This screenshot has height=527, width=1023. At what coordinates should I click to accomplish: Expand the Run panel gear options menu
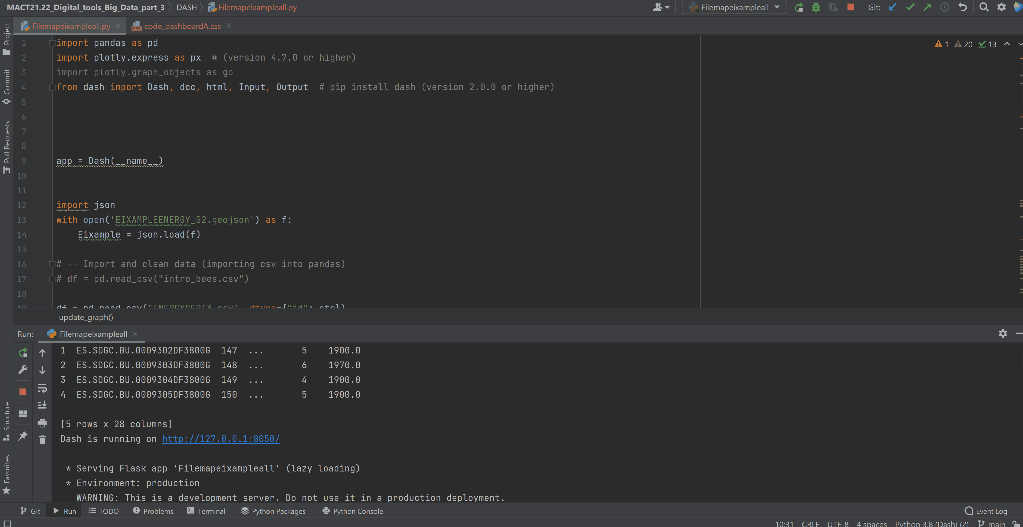1003,333
